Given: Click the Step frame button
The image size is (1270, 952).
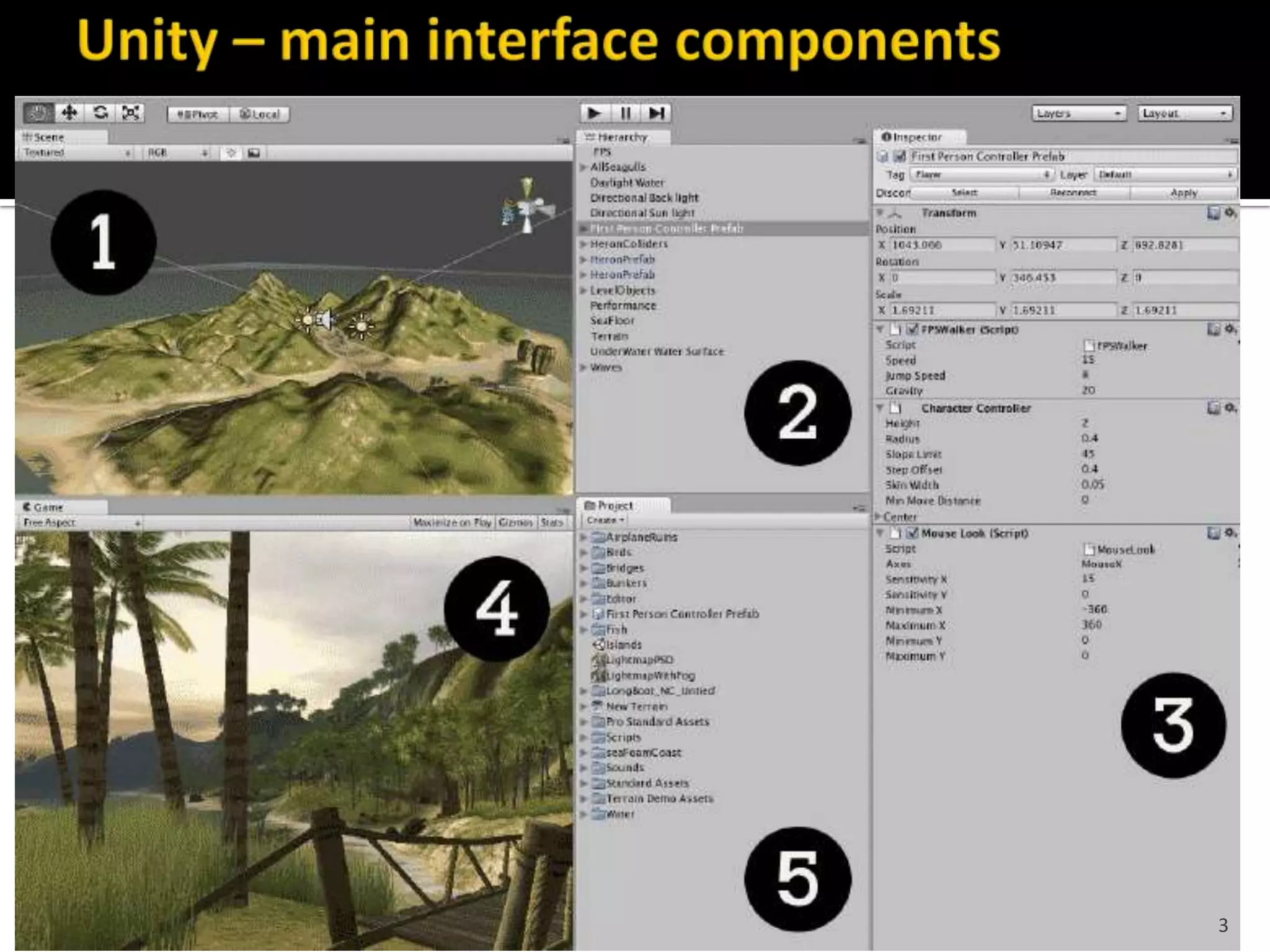Looking at the screenshot, I should [x=657, y=113].
